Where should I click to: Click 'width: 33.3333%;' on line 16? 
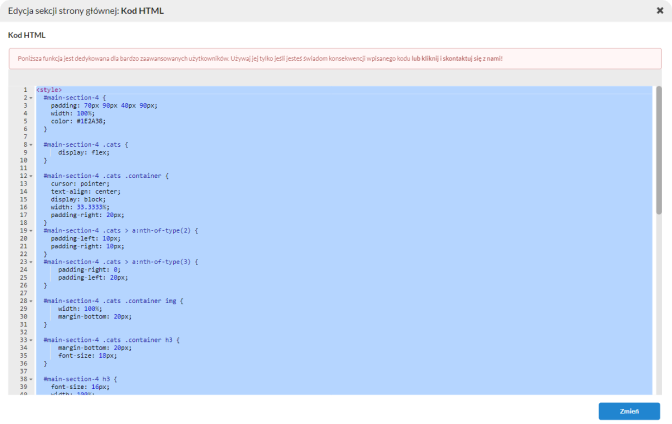[x=80, y=207]
